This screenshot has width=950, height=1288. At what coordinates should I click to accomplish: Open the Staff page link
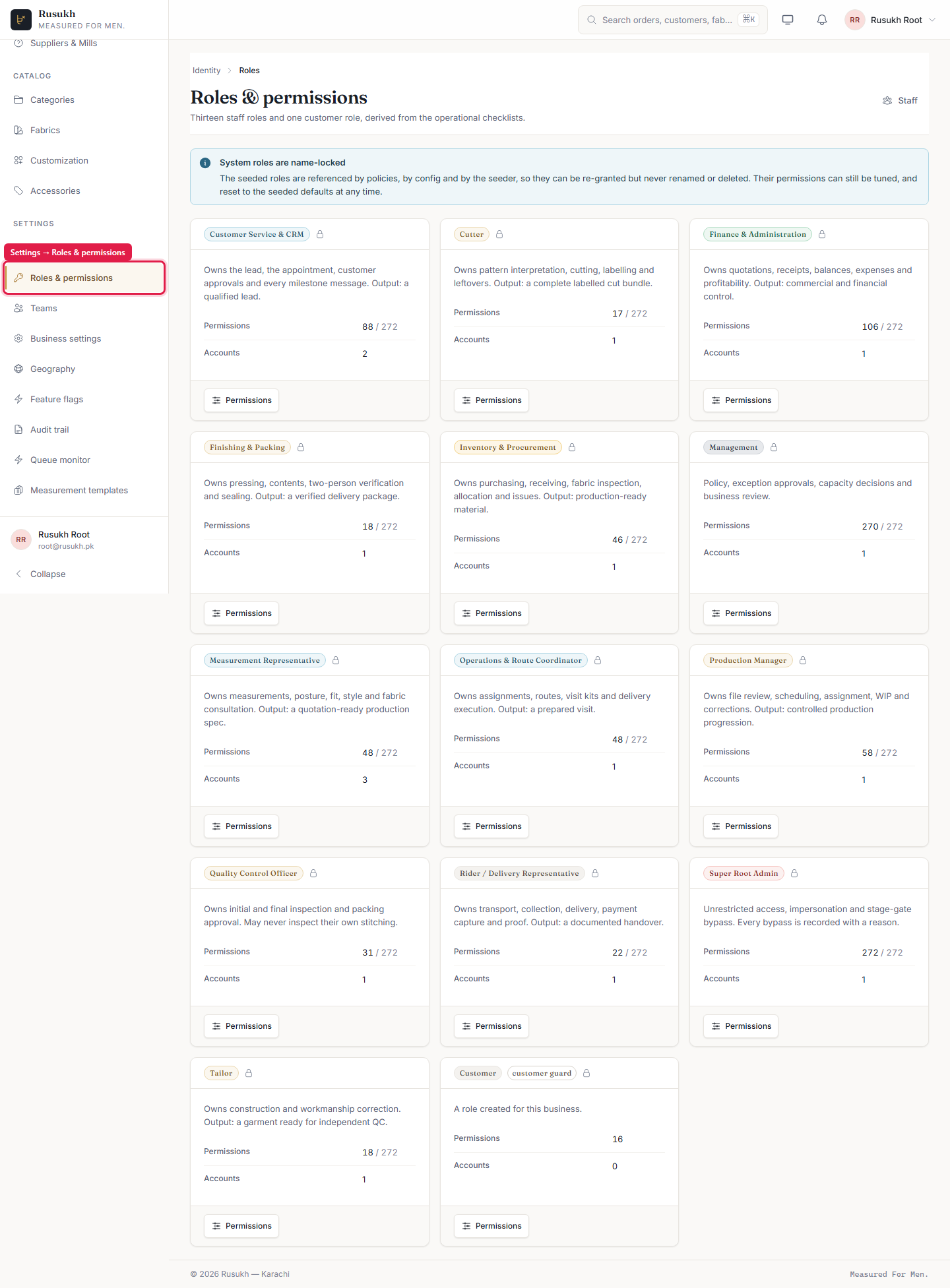click(x=900, y=100)
